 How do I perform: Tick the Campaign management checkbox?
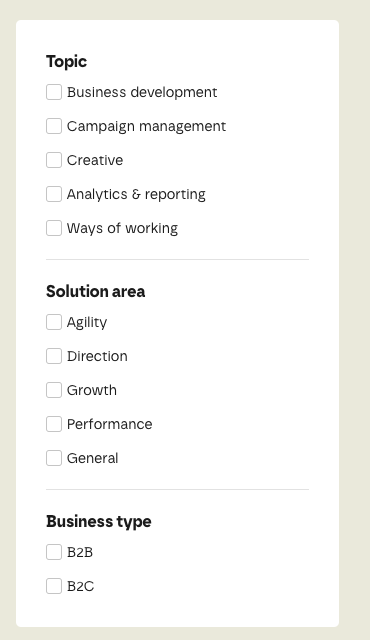tap(54, 126)
